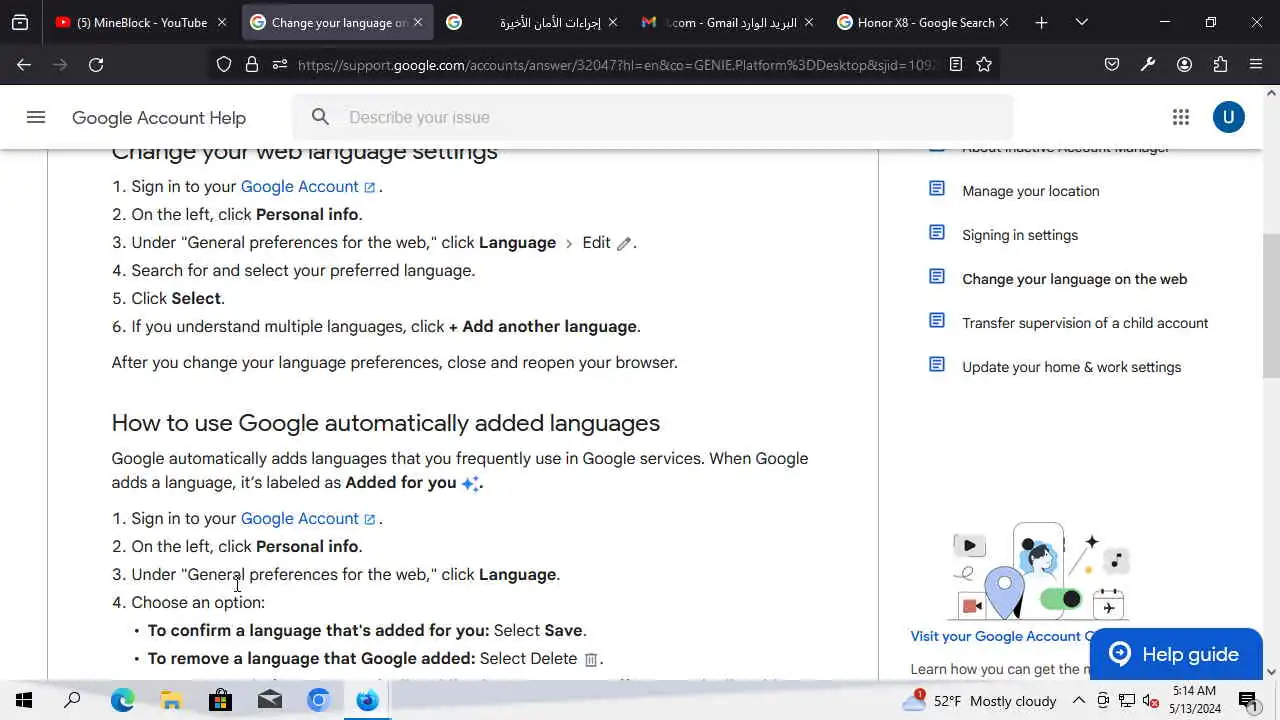Open the Extensions puzzle icon

tap(1220, 64)
